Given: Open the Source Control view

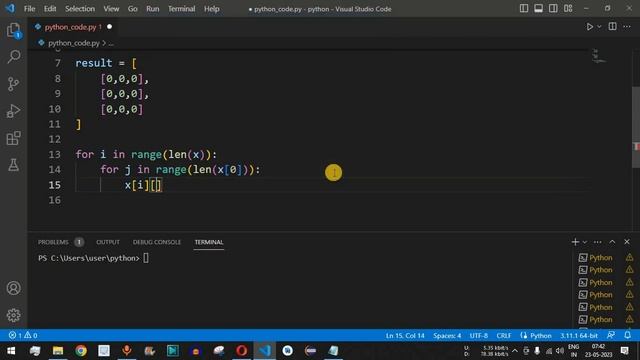Looking at the screenshot, I should 13,84.
